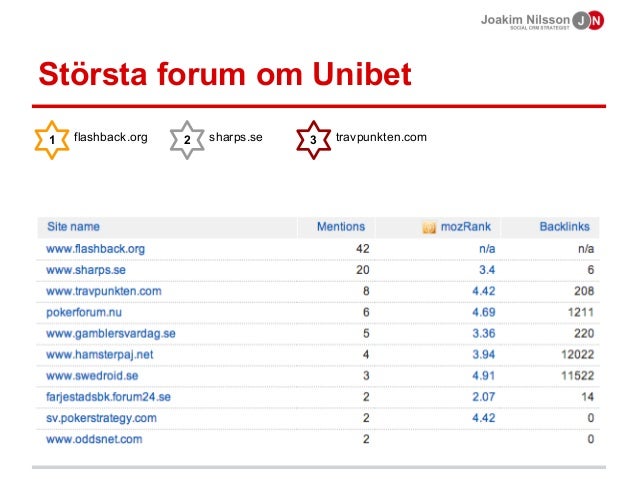Click mentions value 42 for flashback

tap(363, 249)
